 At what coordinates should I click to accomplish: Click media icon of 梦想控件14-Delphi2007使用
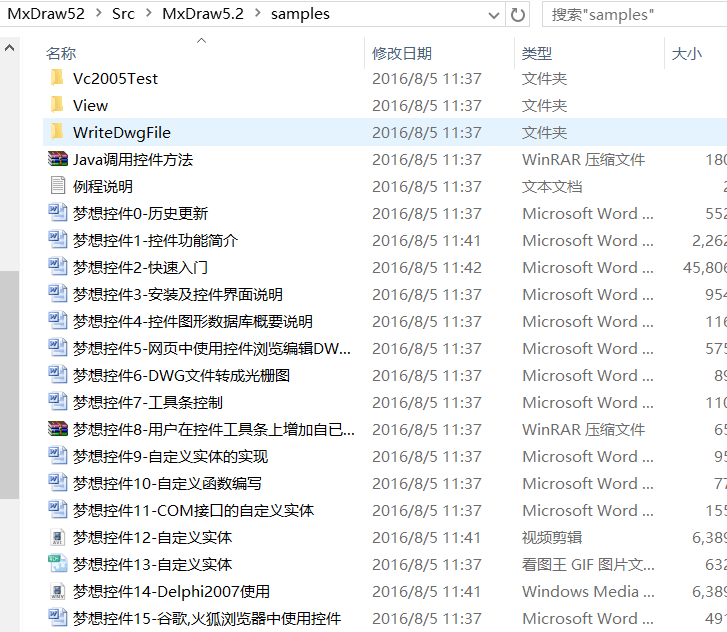click(x=58, y=591)
